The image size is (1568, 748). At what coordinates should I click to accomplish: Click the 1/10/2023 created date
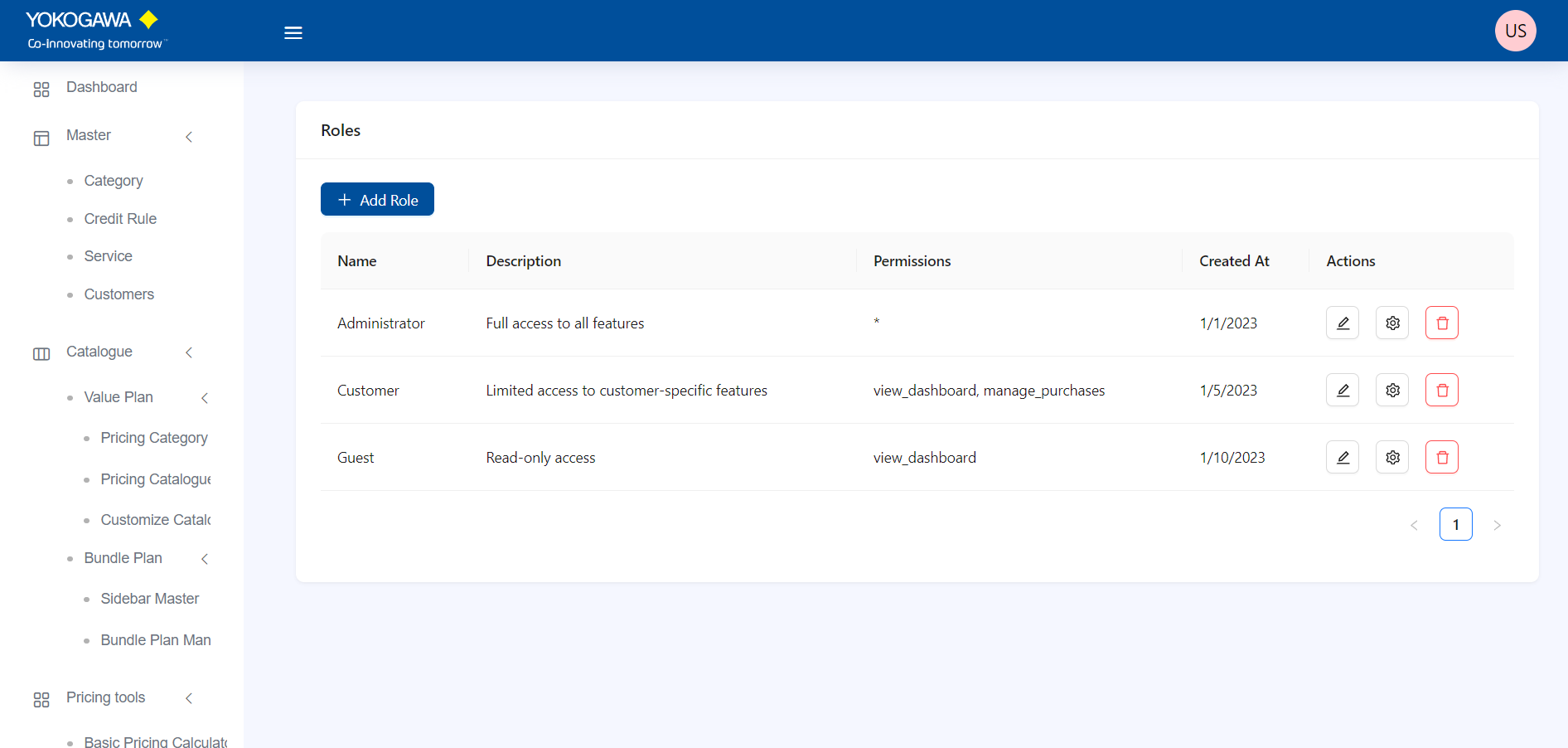(x=1232, y=458)
